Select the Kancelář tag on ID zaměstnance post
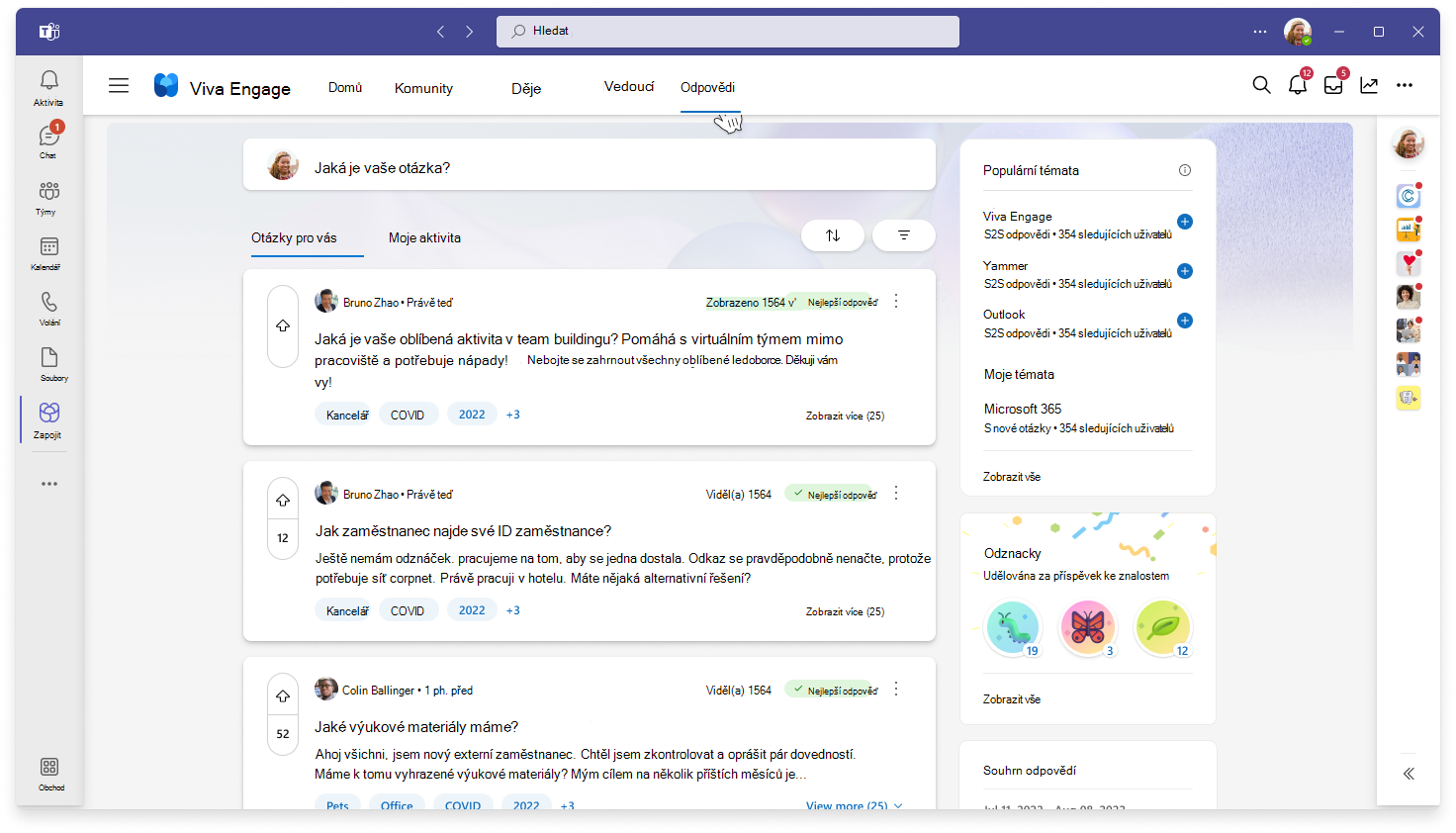The height and width of the screenshot is (833, 1456). (x=347, y=610)
